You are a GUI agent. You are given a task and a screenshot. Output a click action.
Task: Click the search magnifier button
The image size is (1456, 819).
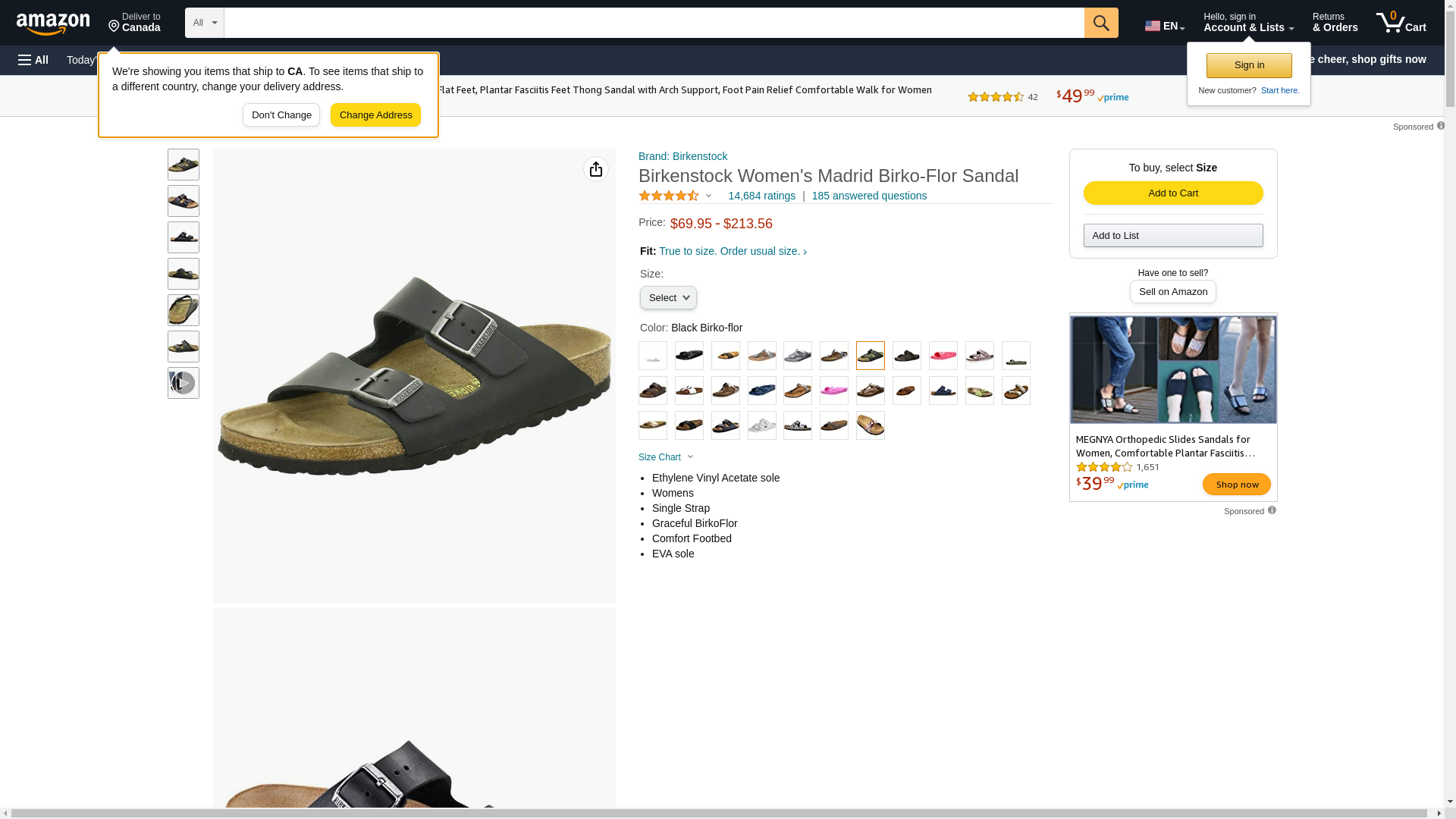point(1101,23)
